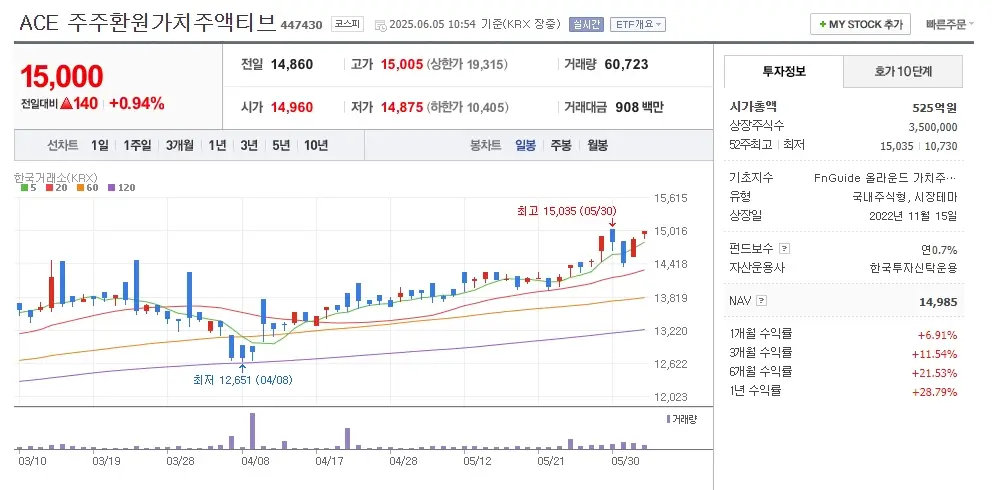Click the red 최고 15,035 arrow marker
992x490 pixels.
(612, 223)
